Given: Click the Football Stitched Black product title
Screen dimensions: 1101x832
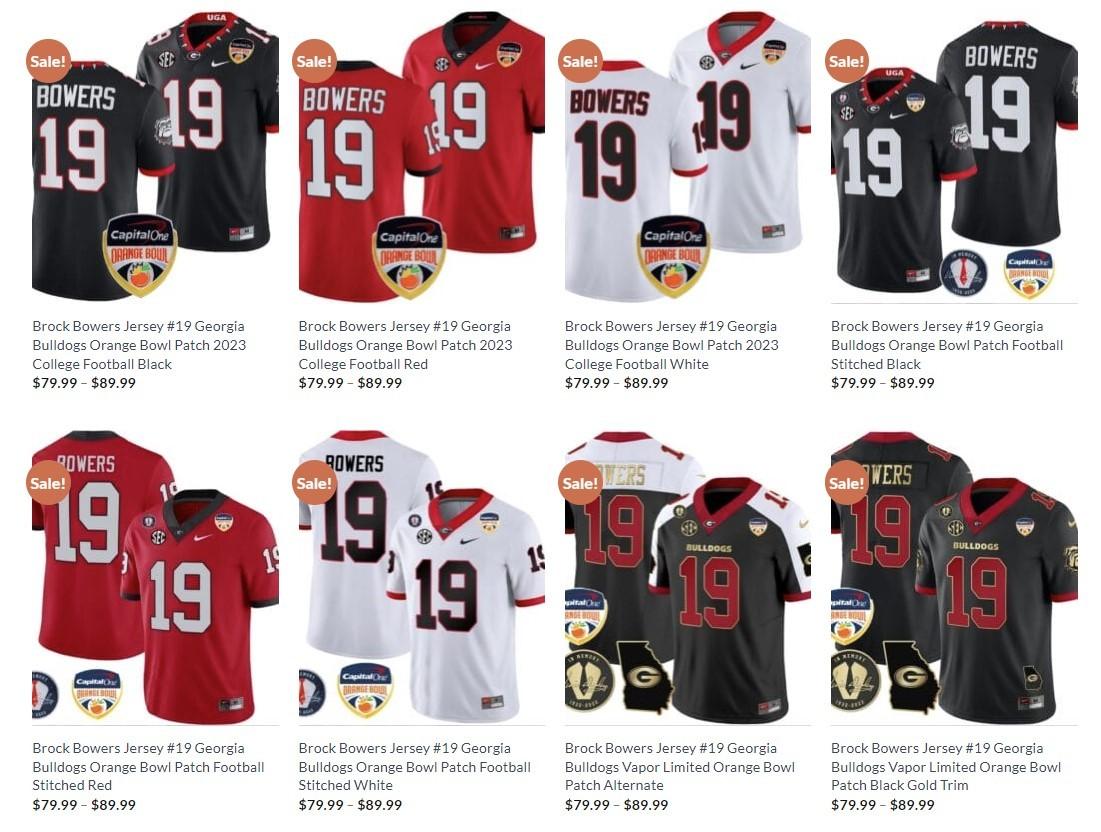Looking at the screenshot, I should tap(947, 345).
